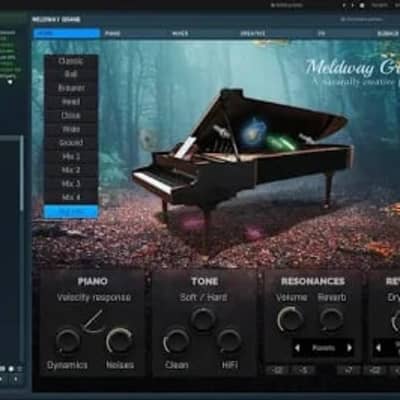Screen dimensions: 400x400
Task: Choose the Brauner preset in the list
Action: pos(71,88)
